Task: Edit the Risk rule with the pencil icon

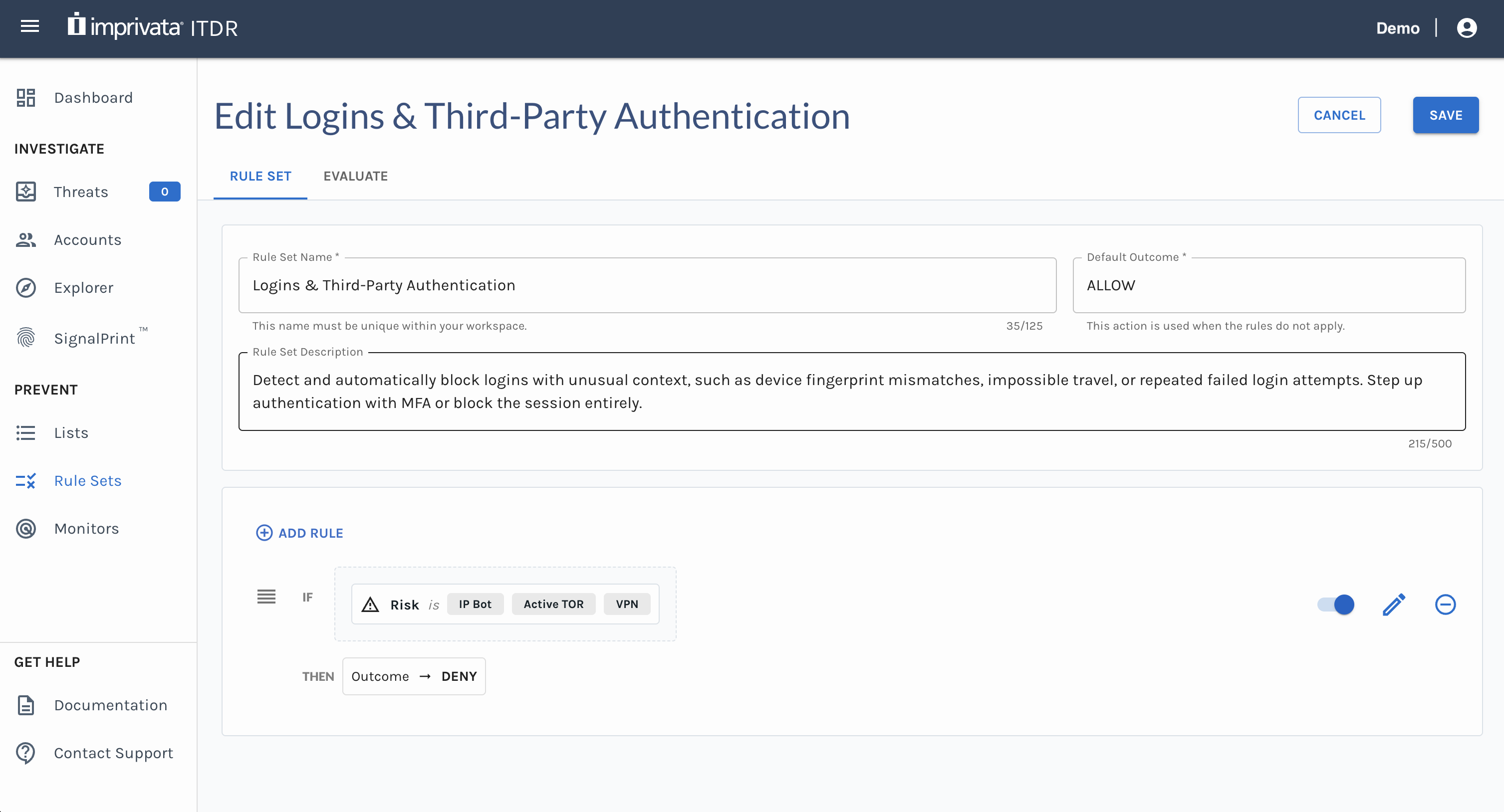Action: (x=1394, y=605)
